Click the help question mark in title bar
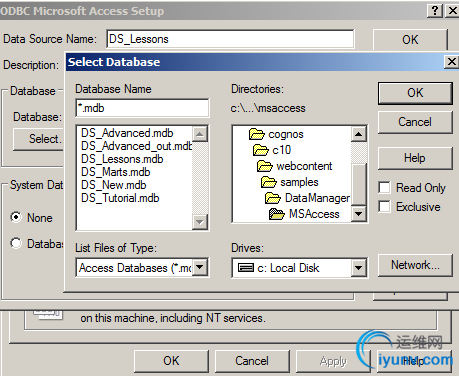 [x=435, y=11]
